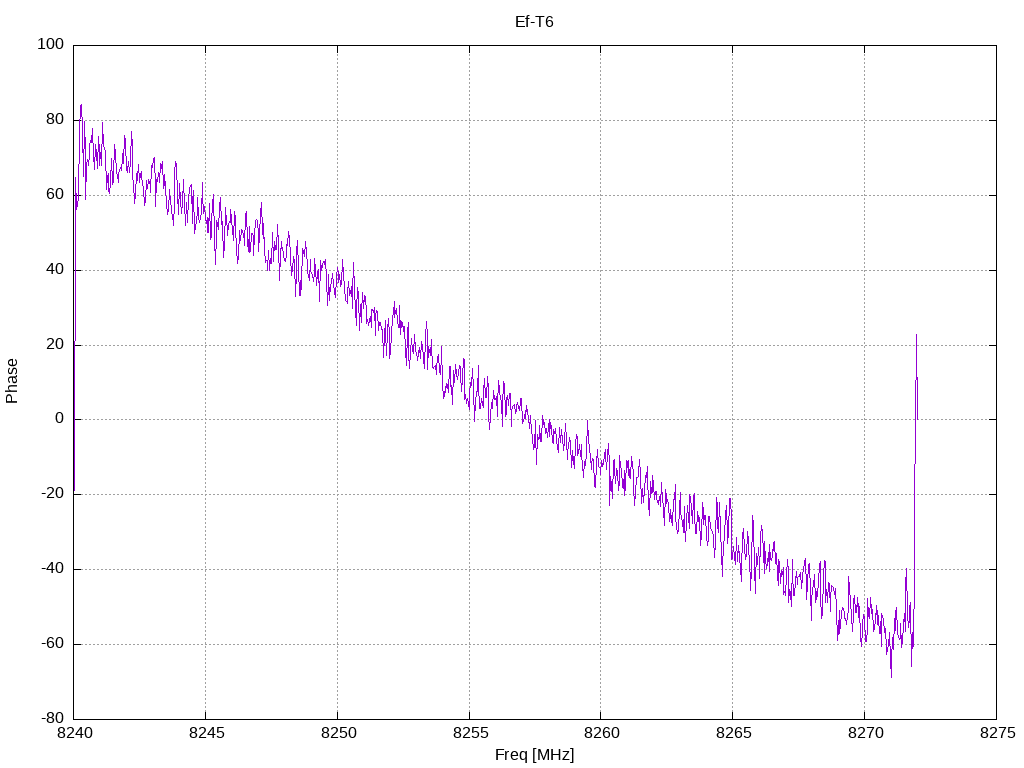
Task: Click the x-axis tick label 8240
Action: click(x=75, y=733)
